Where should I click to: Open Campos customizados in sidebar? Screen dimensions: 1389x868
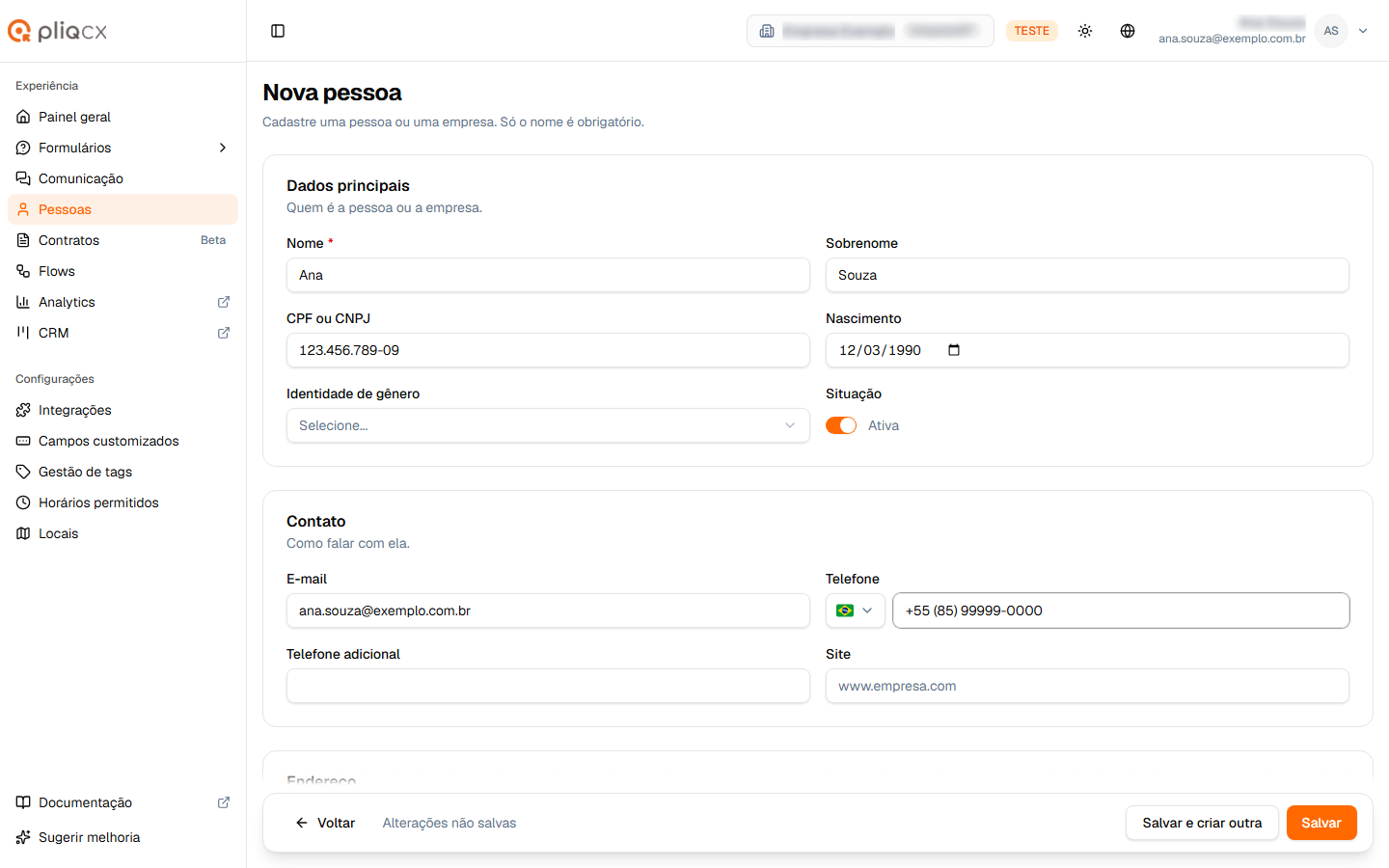(x=123, y=441)
